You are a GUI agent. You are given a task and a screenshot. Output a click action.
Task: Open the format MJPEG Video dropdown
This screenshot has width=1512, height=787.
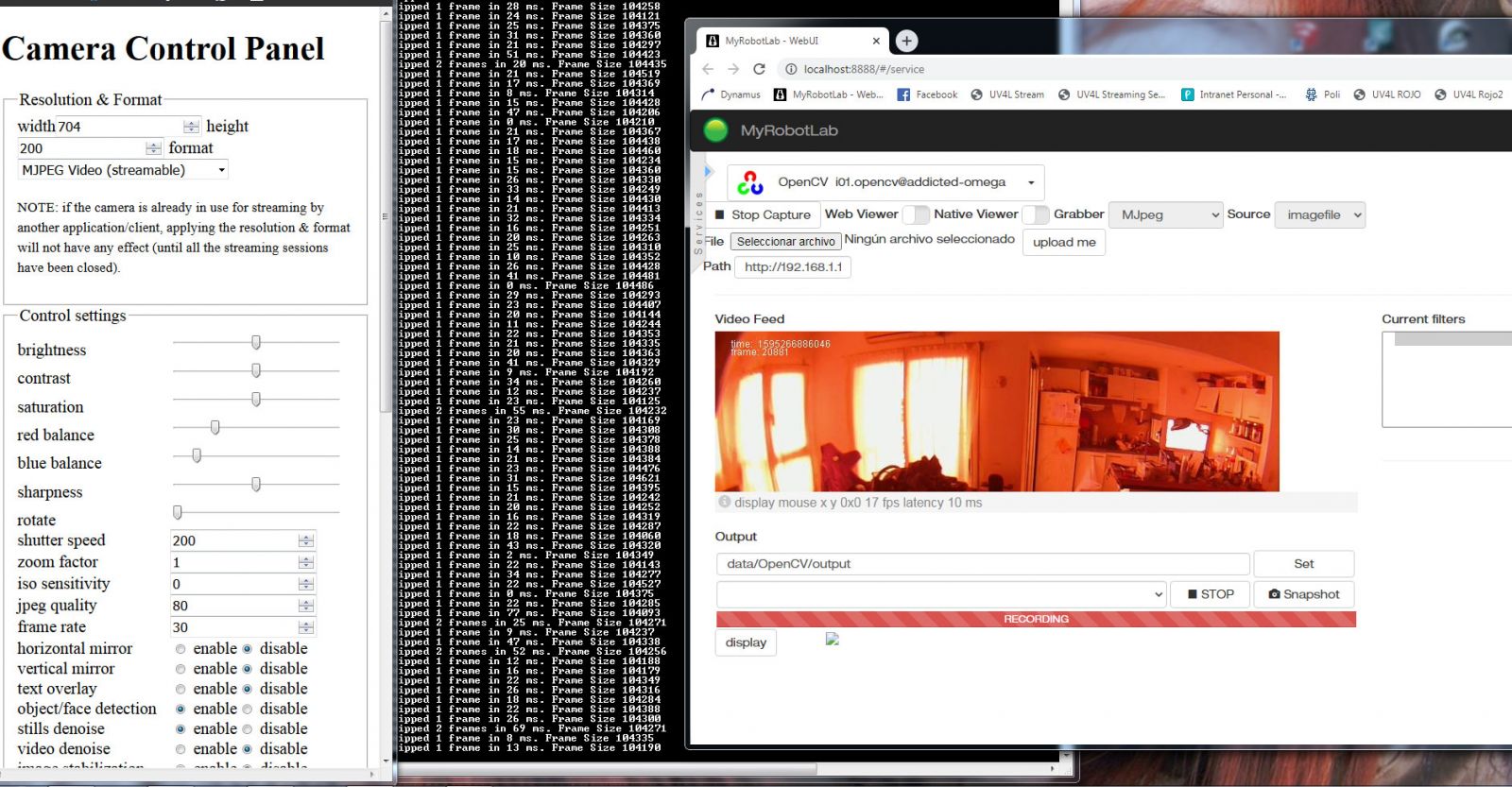(123, 170)
